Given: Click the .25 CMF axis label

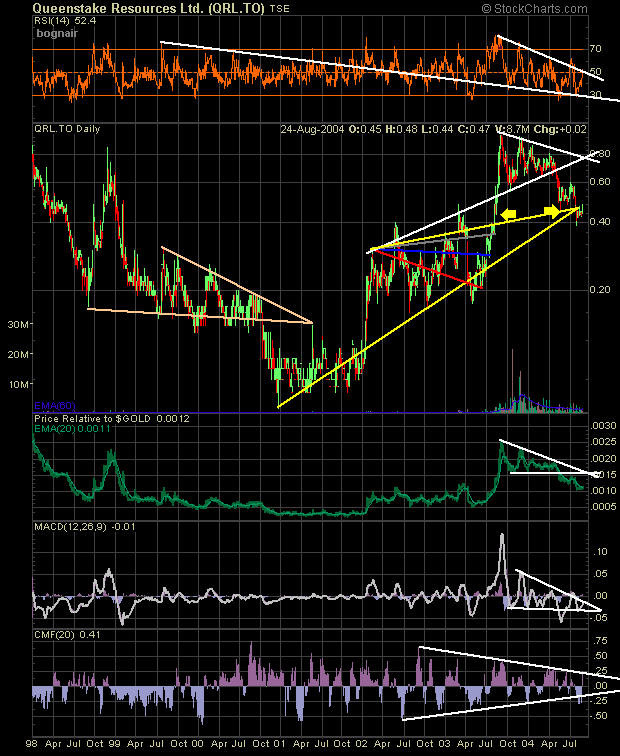Looking at the screenshot, I should pos(601,671).
